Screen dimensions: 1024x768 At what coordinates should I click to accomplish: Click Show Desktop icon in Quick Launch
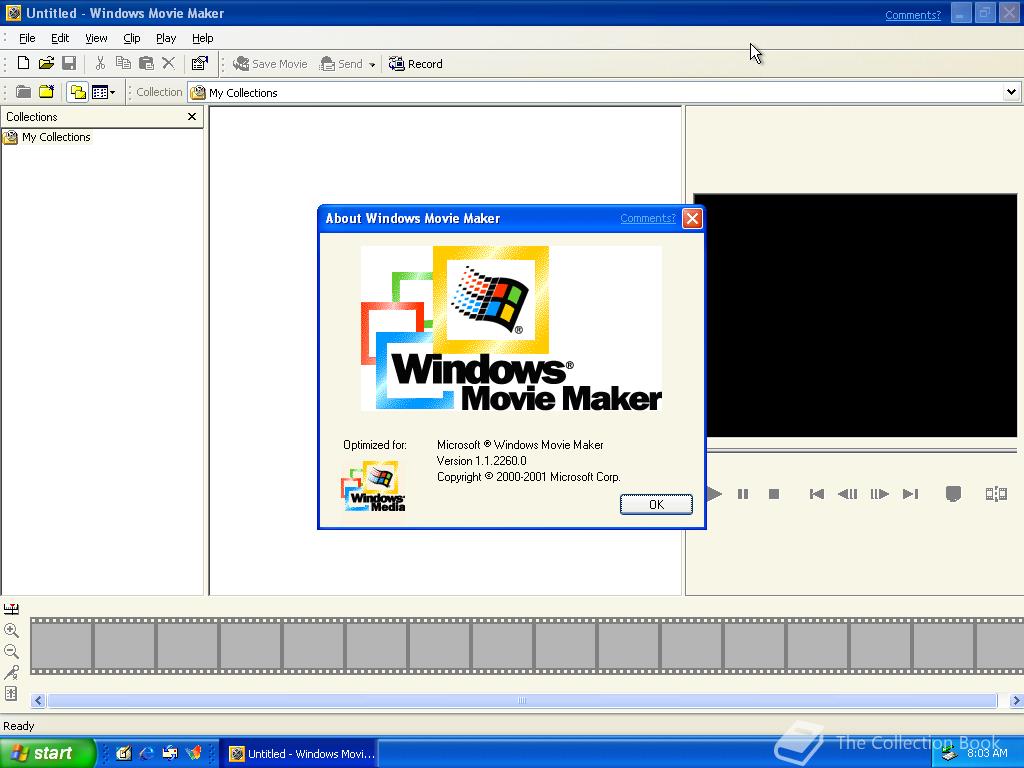(123, 753)
